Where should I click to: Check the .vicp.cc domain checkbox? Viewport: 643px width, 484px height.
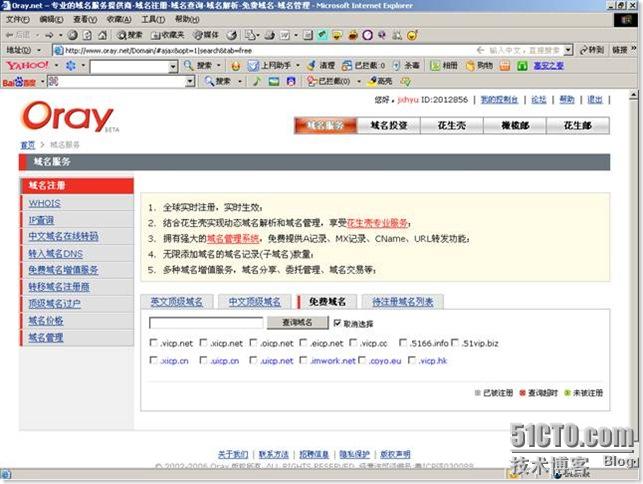pos(353,342)
